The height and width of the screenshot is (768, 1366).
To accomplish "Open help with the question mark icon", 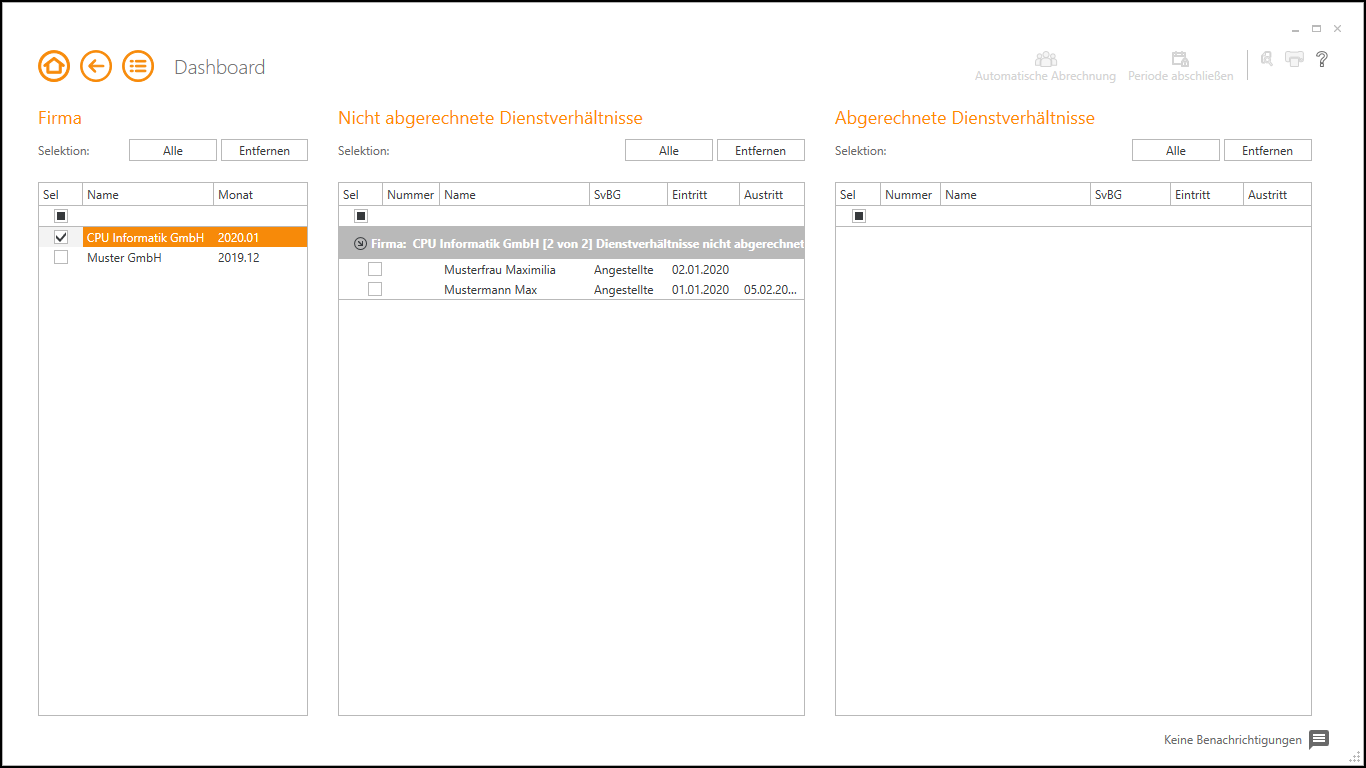I will tap(1322, 59).
